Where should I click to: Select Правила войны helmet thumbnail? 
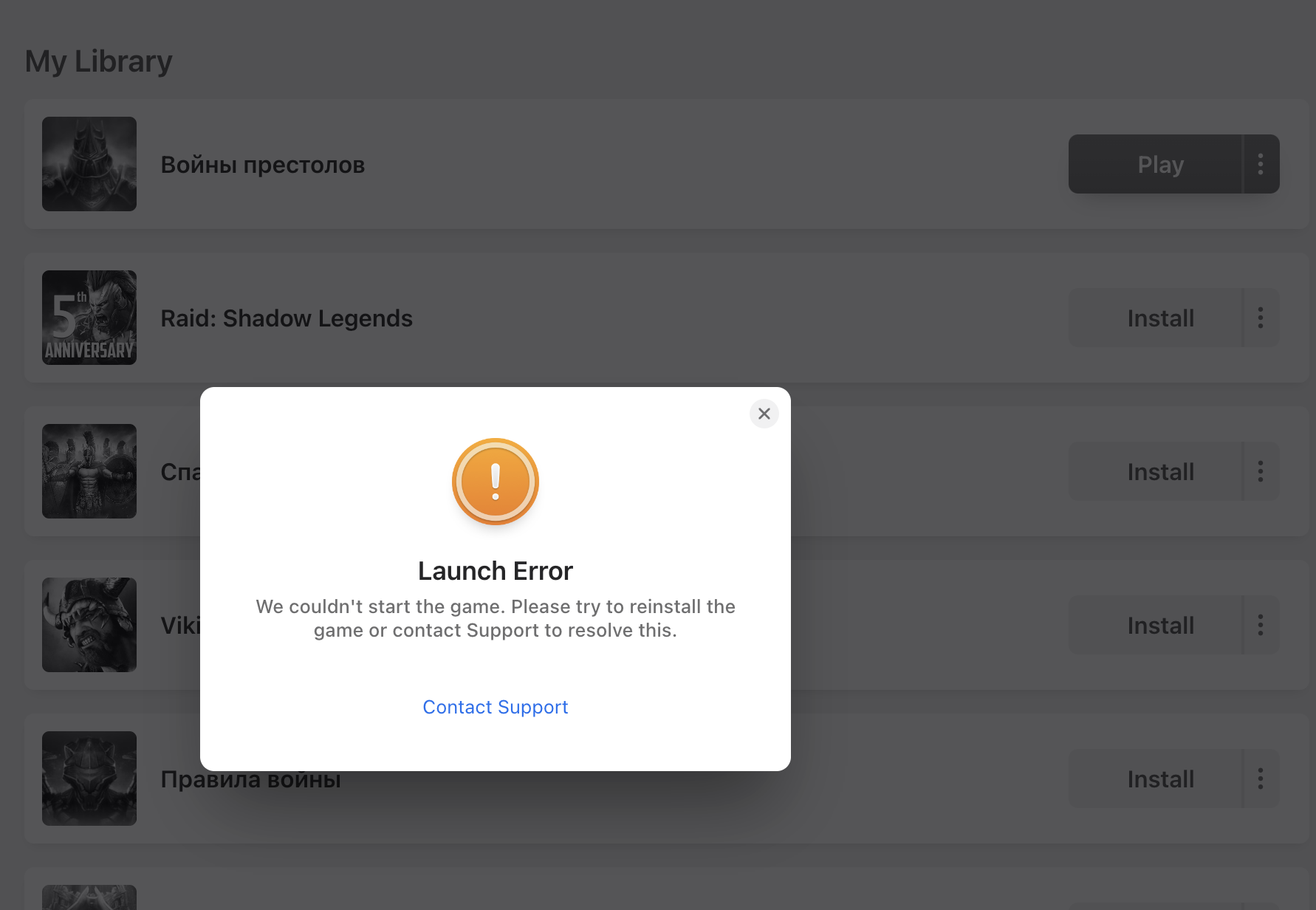coord(89,779)
